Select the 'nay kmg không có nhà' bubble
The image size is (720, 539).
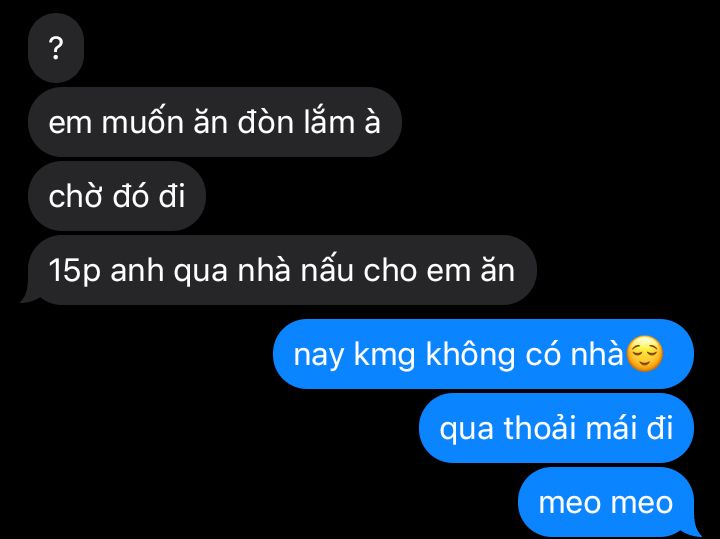483,354
